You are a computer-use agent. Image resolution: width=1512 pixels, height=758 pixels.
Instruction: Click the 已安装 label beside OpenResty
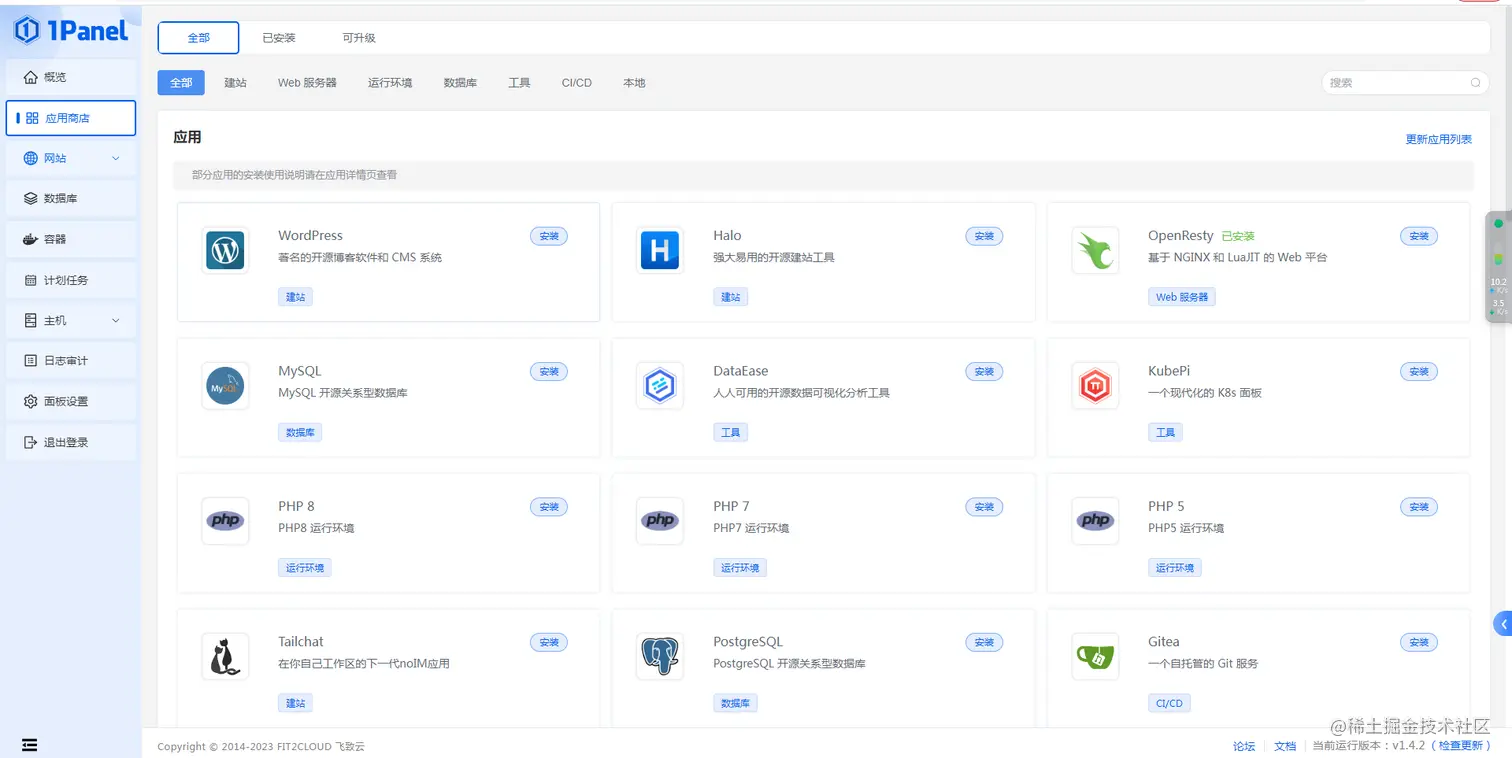[x=1238, y=237]
